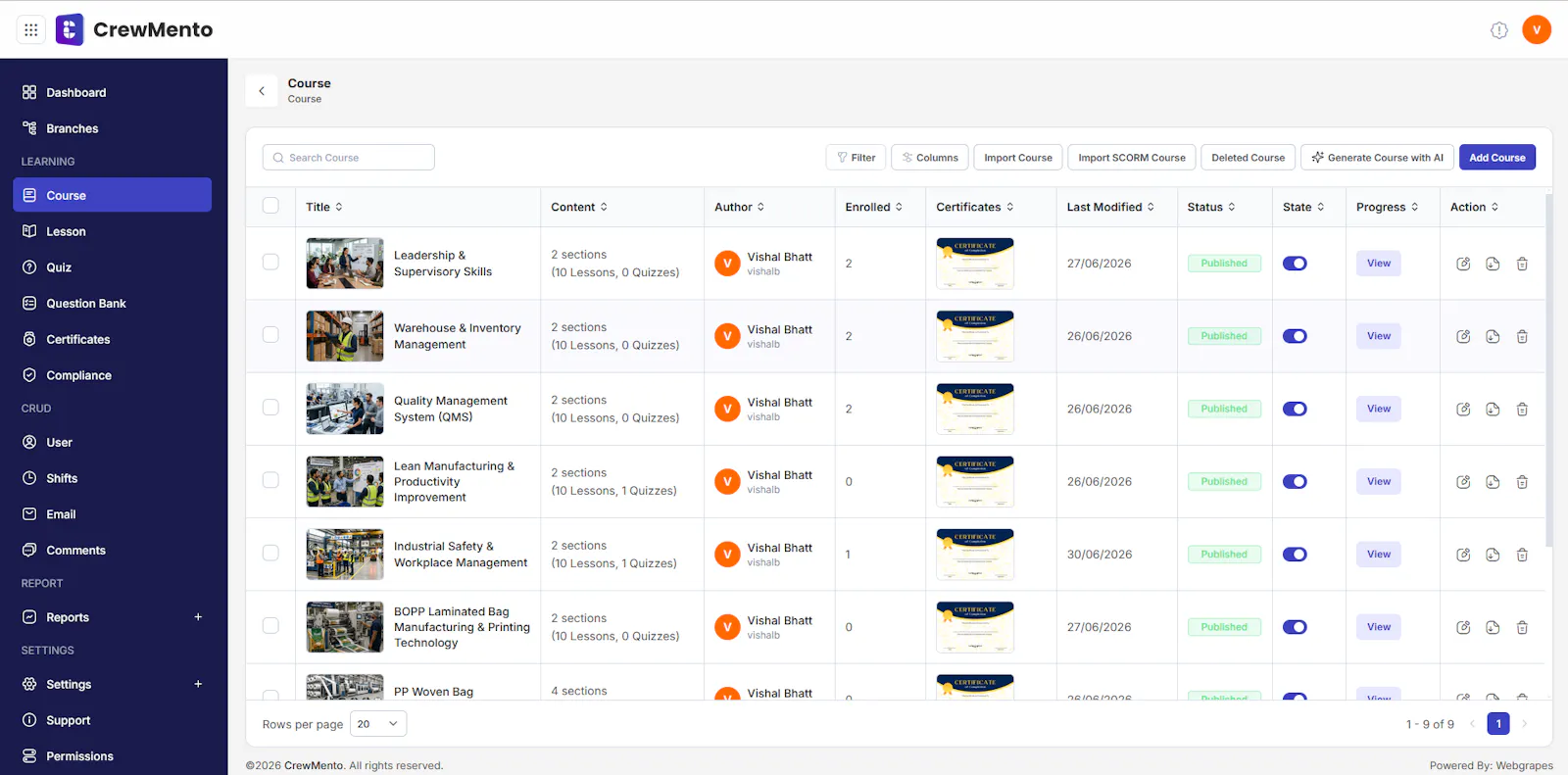Open Lesson in the sidebar
Viewport: 1568px width, 775px height.
112,231
